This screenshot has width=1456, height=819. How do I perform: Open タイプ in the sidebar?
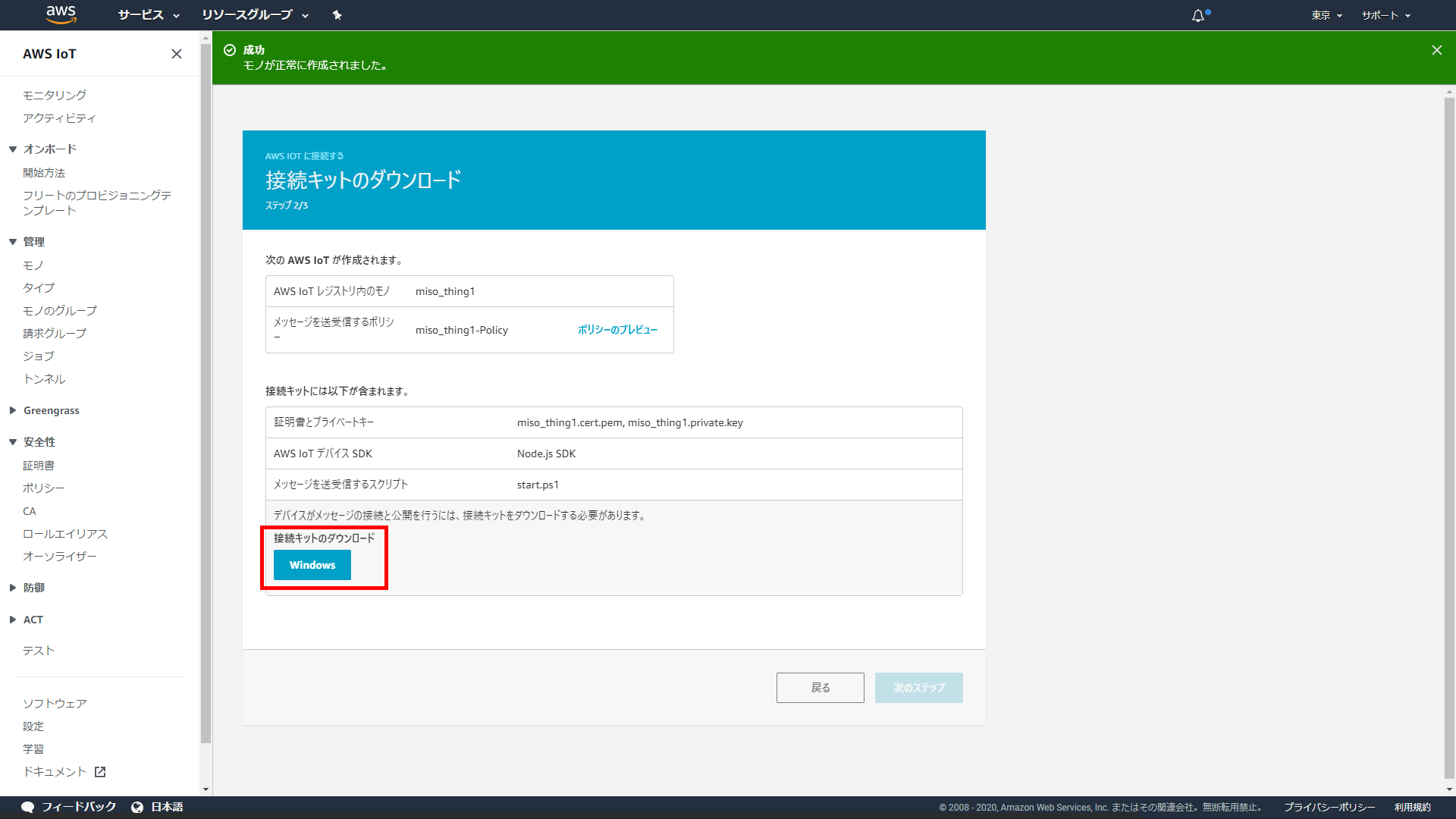coord(39,287)
